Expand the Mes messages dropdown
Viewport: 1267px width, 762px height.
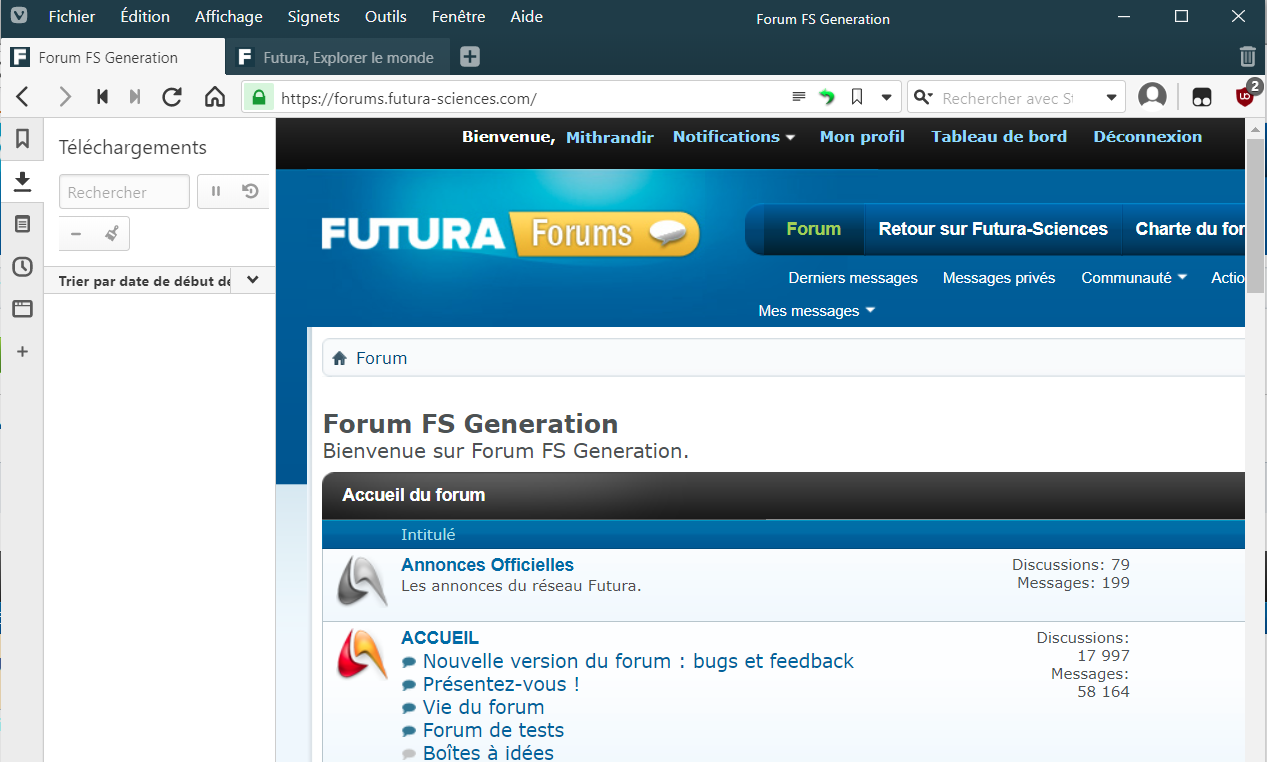(x=817, y=311)
